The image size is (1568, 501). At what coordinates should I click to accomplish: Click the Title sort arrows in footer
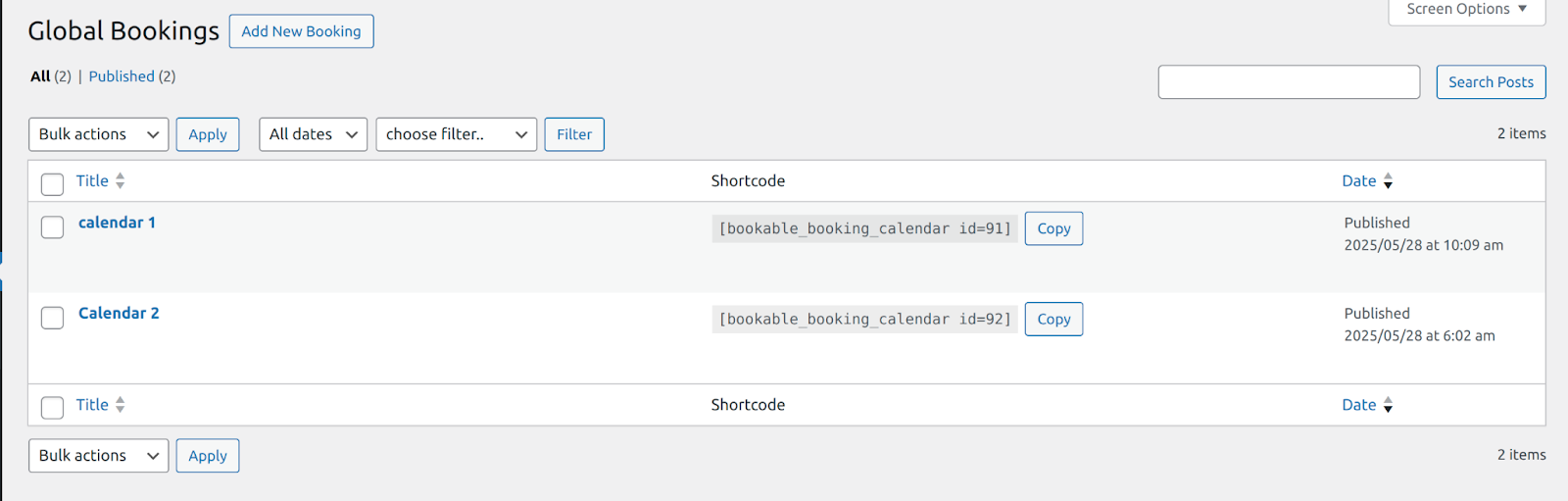[120, 405]
